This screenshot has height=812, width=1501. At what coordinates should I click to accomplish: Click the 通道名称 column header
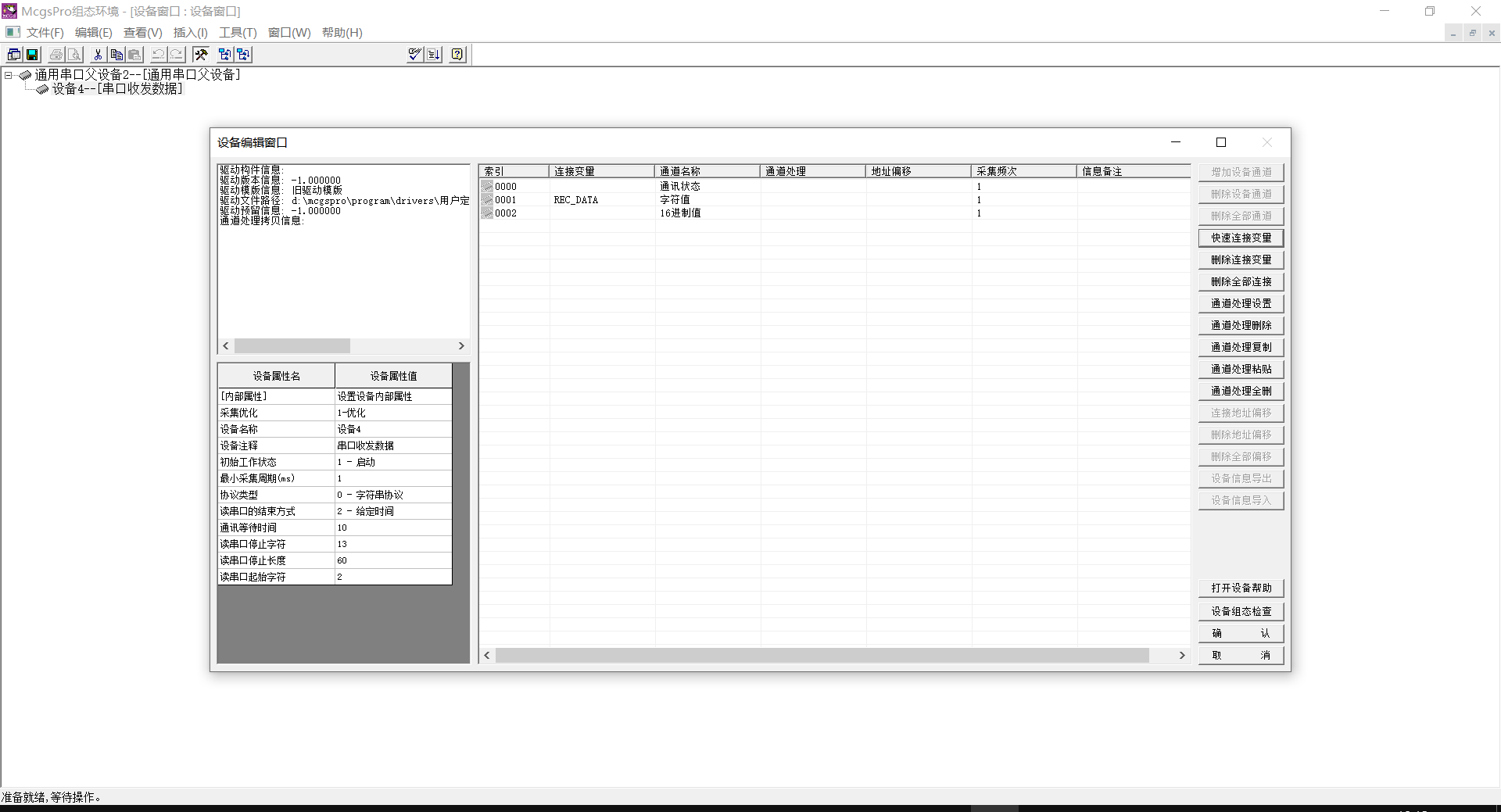pyautogui.click(x=708, y=171)
